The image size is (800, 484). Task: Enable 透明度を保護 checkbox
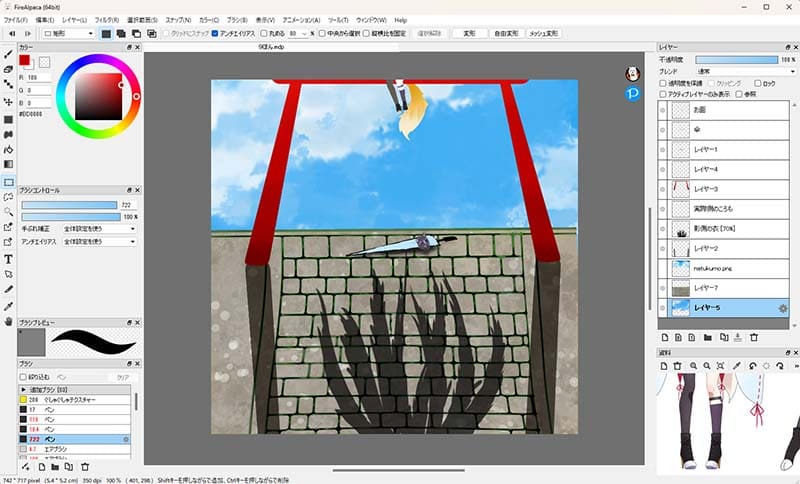click(663, 83)
